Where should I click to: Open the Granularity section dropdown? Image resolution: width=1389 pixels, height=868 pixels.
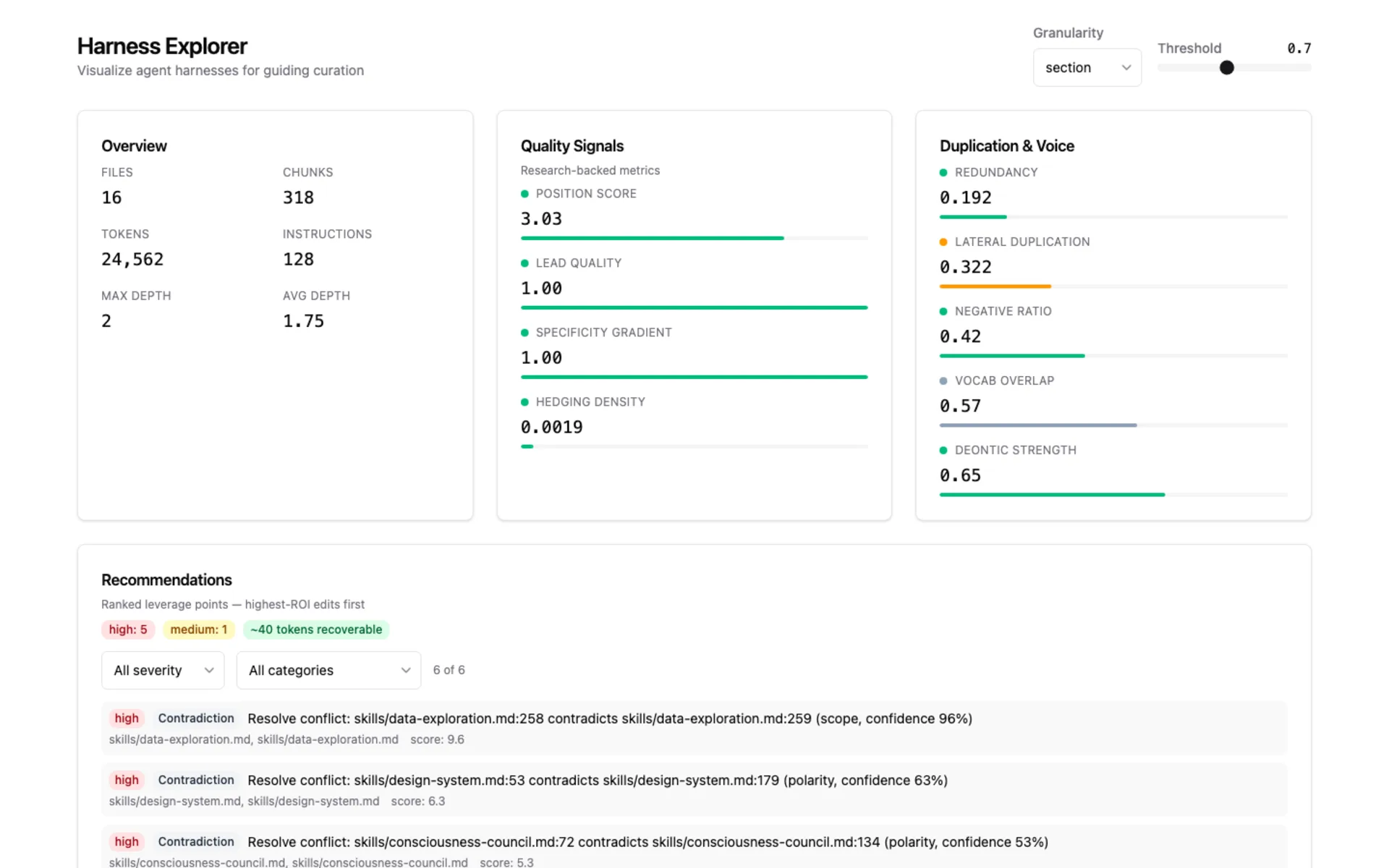tap(1087, 67)
